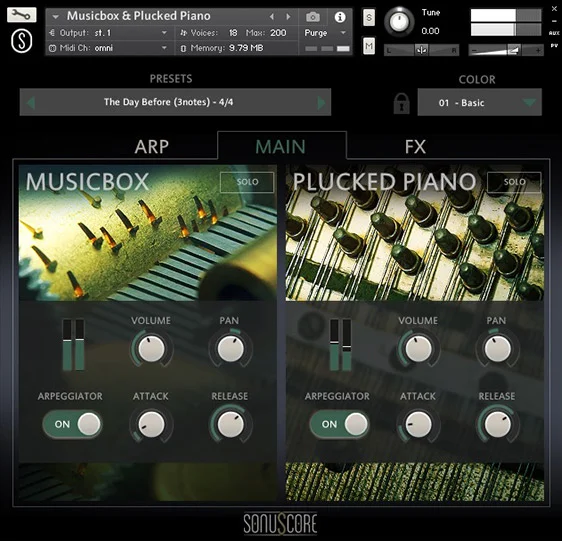Adjust the header output volume slider
The image size is (562, 541).
click(x=506, y=50)
